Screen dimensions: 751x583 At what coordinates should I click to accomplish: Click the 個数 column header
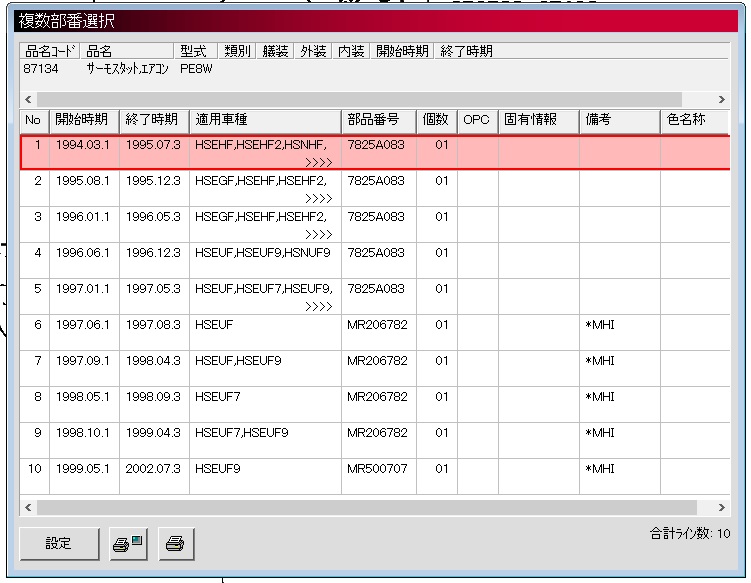tap(437, 120)
